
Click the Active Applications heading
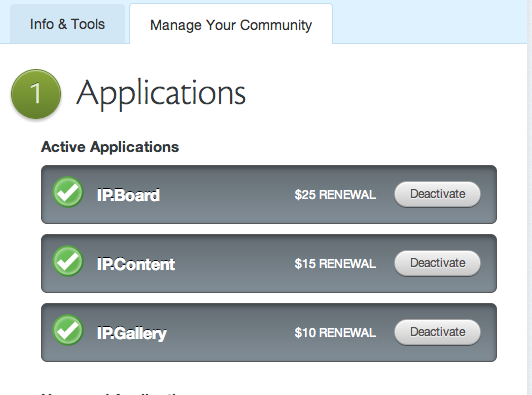[110, 147]
